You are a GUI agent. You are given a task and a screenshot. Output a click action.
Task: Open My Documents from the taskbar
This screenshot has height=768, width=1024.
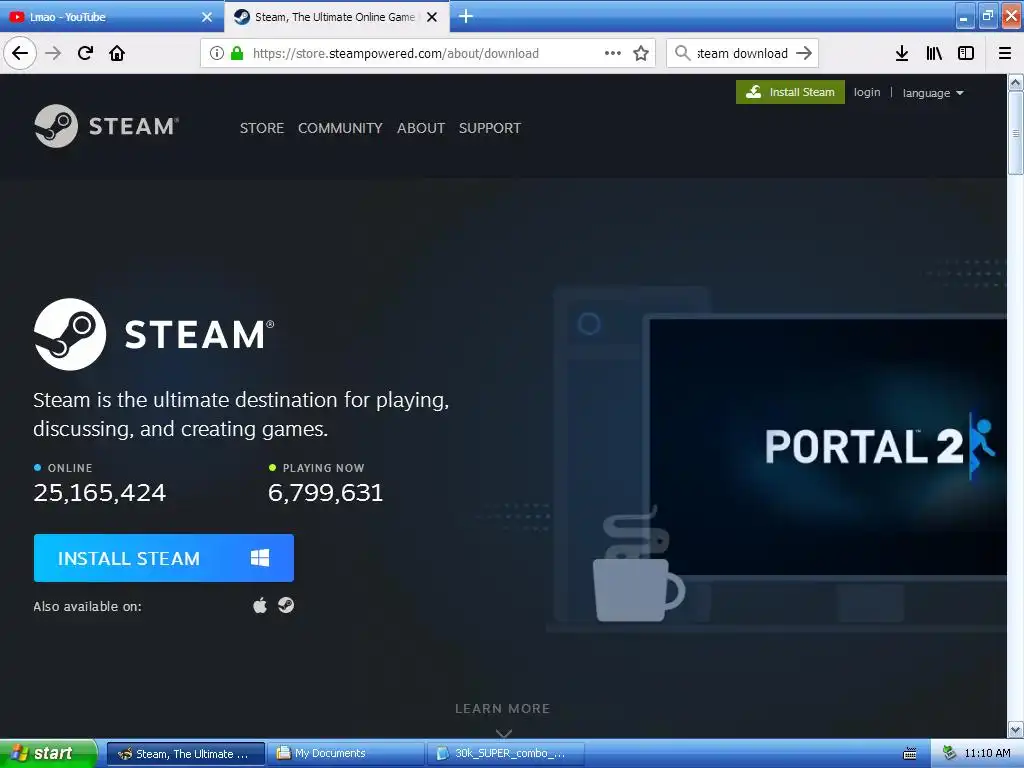pyautogui.click(x=345, y=754)
